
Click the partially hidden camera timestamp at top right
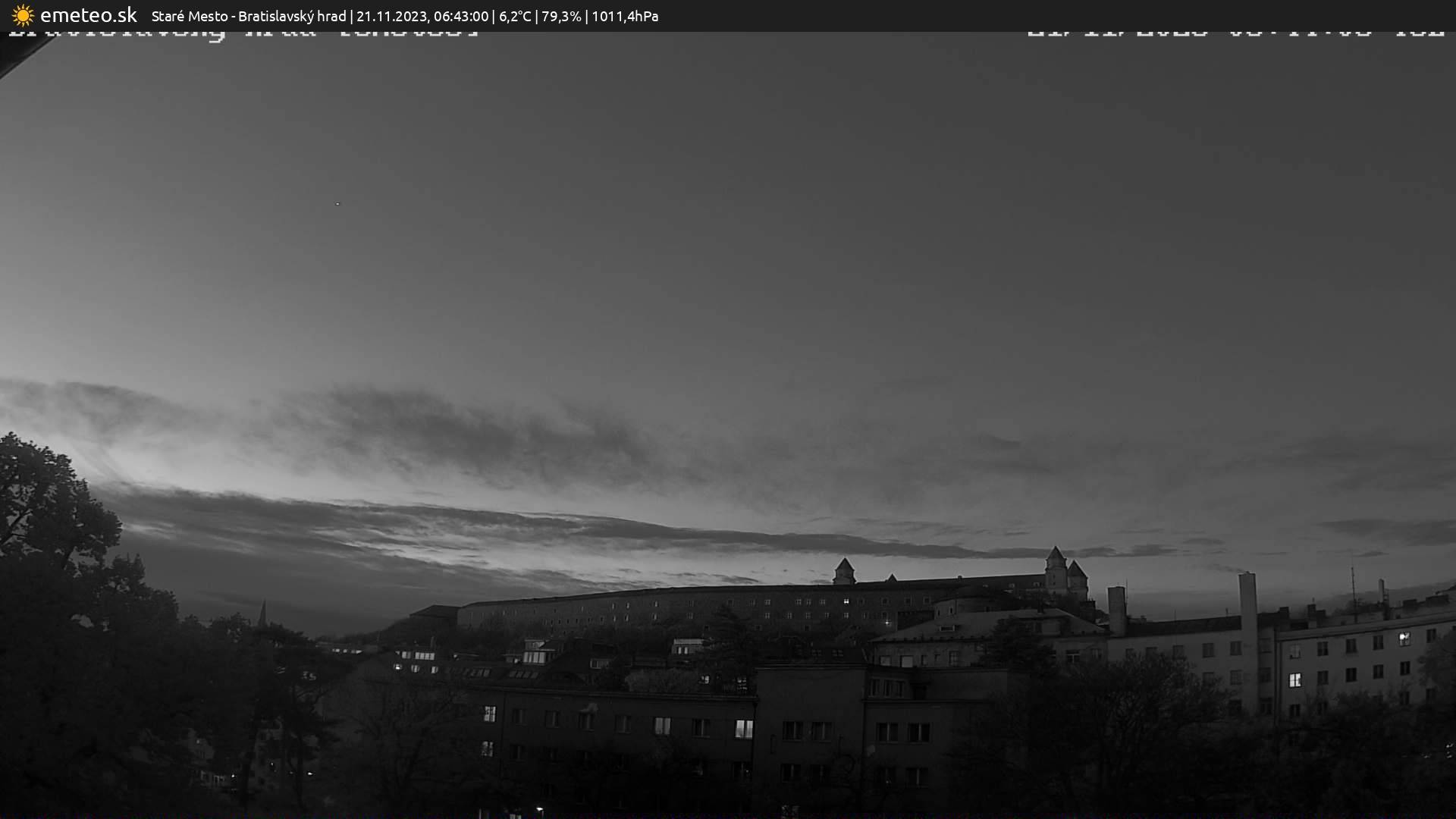click(x=1235, y=34)
